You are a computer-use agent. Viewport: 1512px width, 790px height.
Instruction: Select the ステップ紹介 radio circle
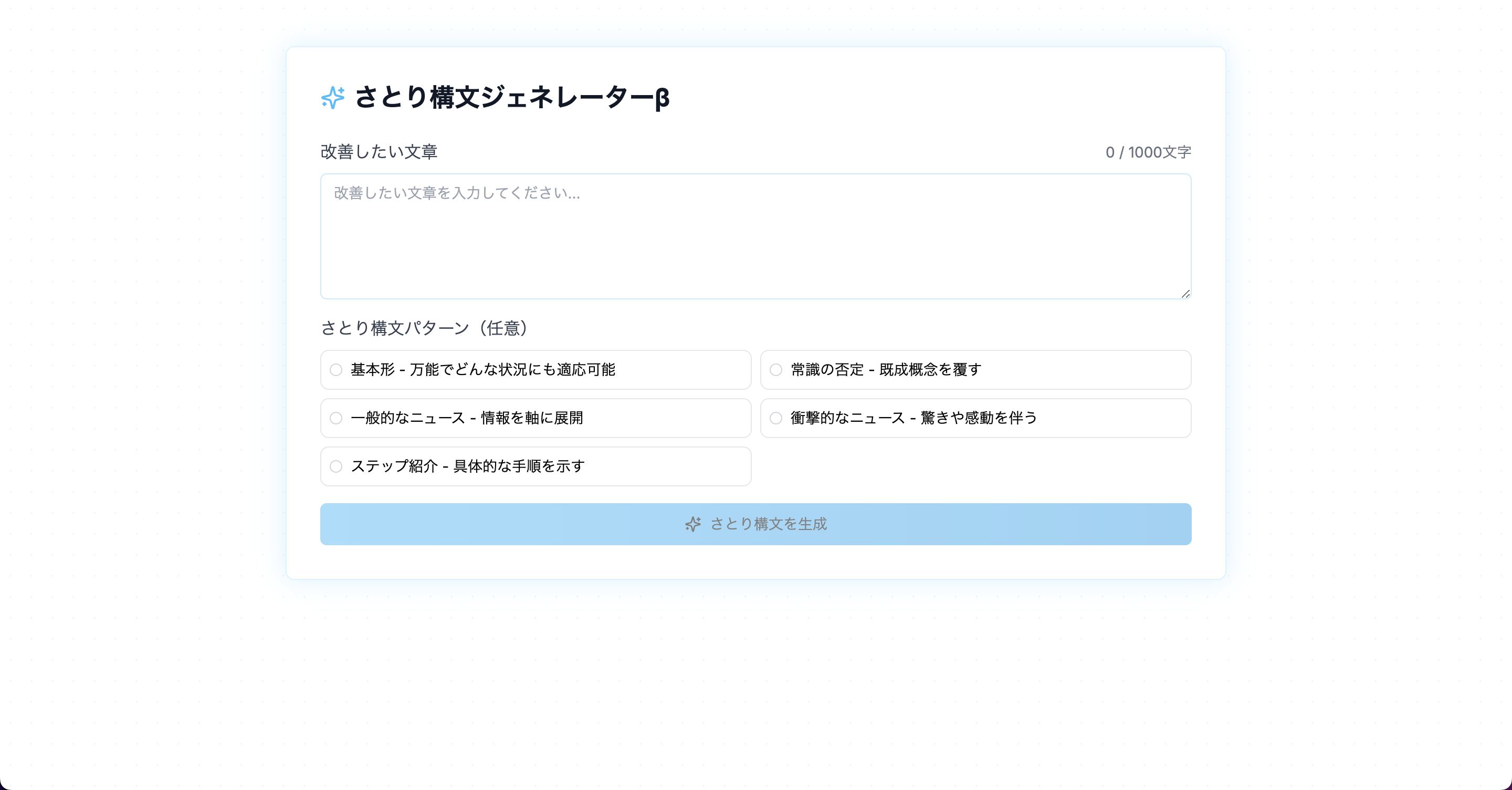(x=336, y=466)
